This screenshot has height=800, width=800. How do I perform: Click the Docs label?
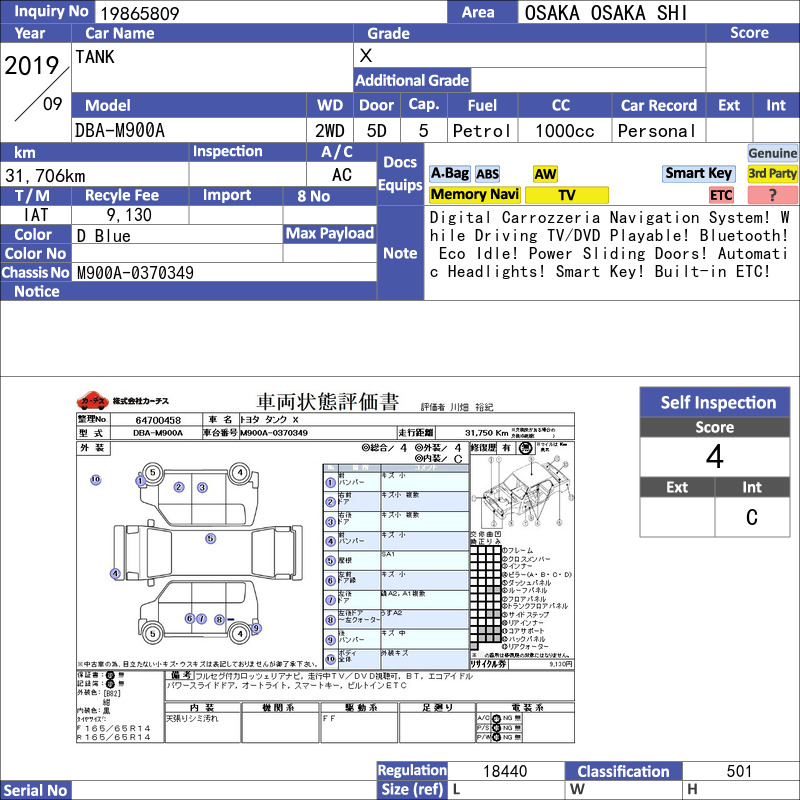coord(400,162)
